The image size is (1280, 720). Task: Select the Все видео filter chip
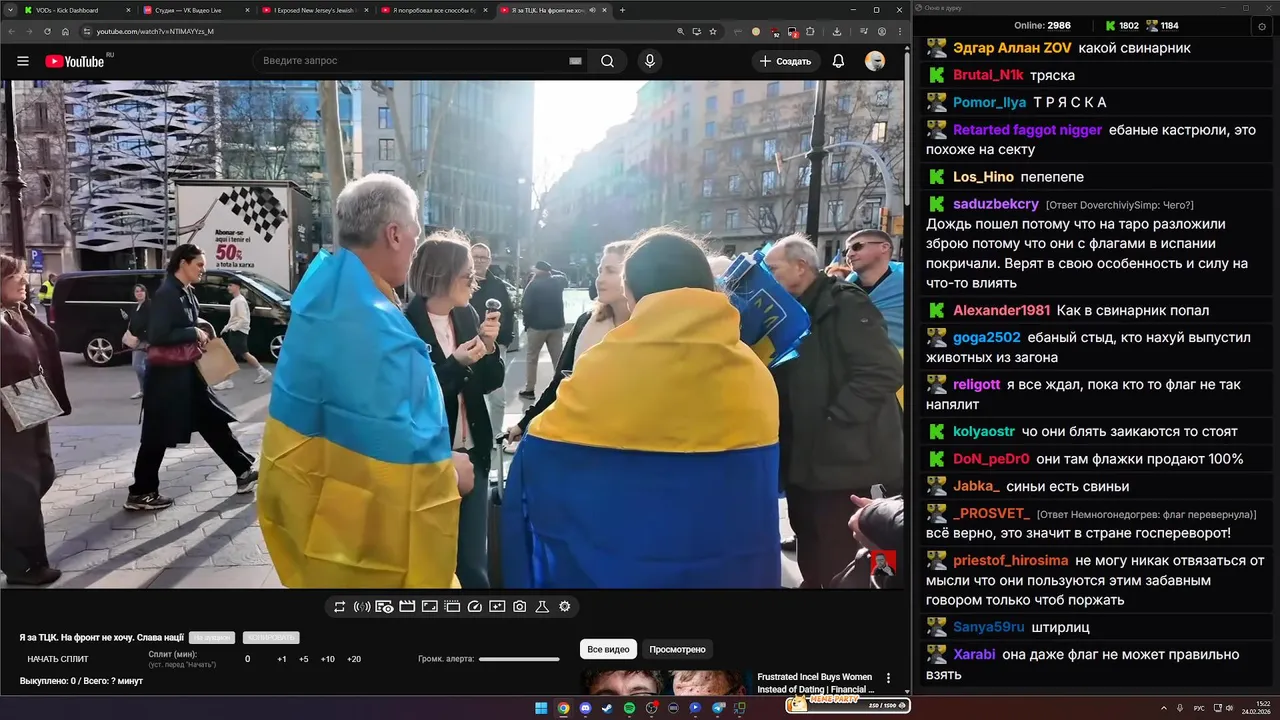(x=608, y=649)
